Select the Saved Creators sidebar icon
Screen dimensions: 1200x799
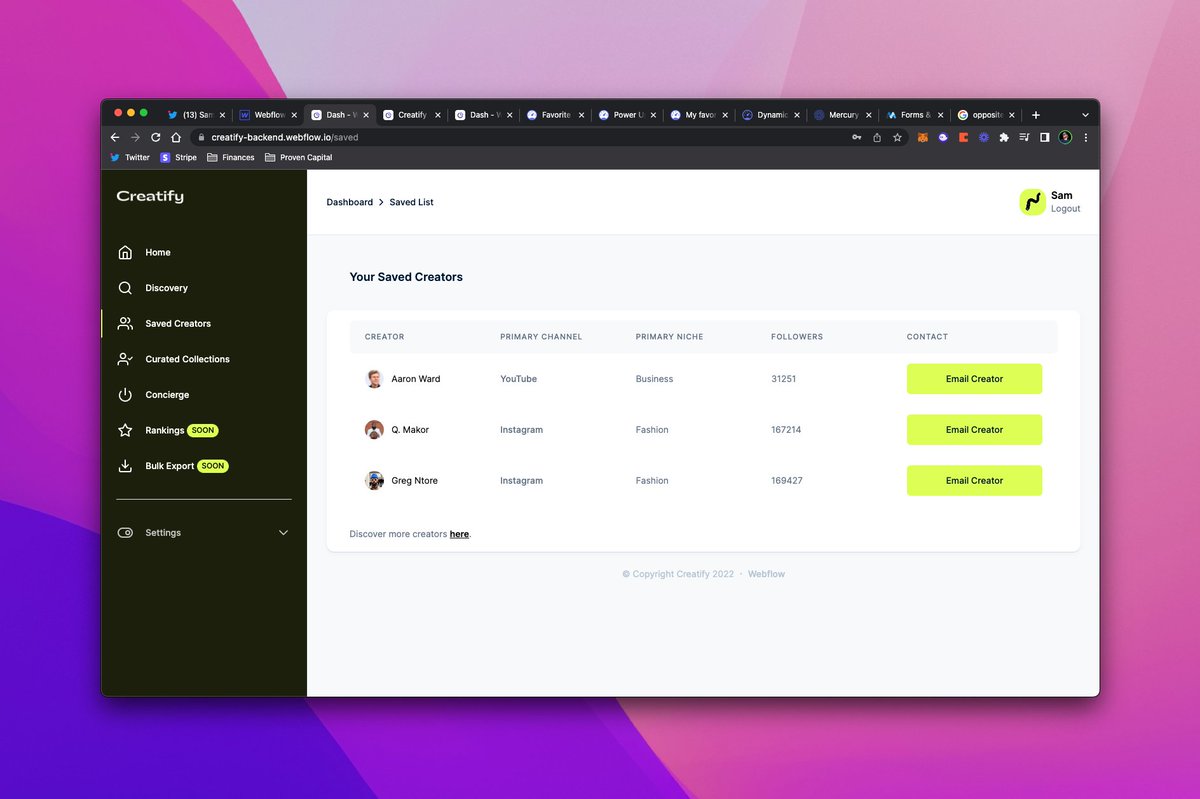click(125, 323)
